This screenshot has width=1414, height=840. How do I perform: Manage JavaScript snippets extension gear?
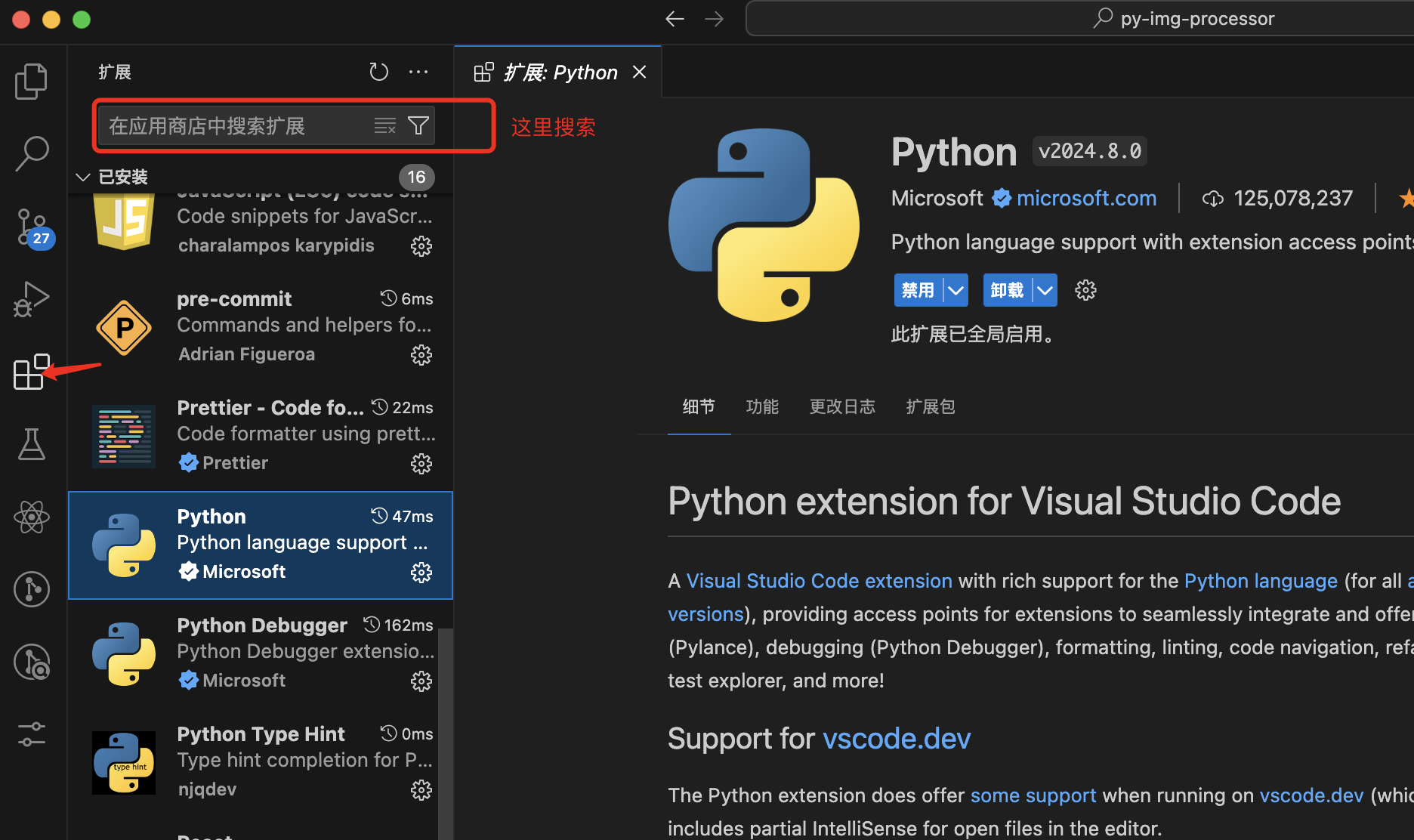[x=421, y=246]
